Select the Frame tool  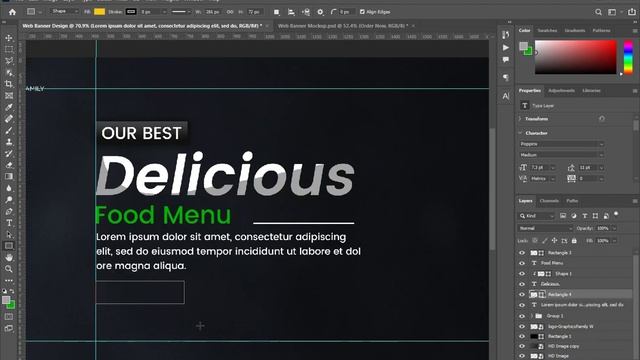tap(9, 96)
